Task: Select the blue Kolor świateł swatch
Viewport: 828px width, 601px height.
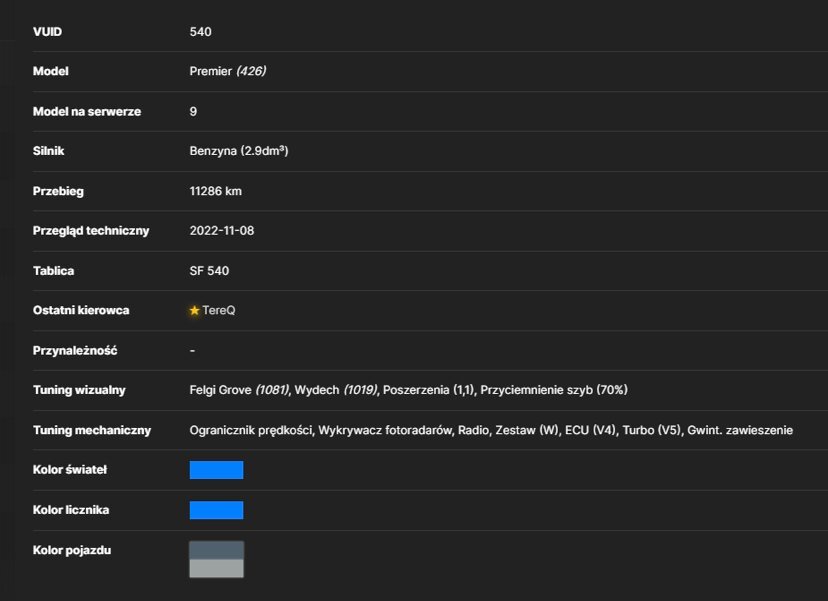Action: click(x=217, y=470)
